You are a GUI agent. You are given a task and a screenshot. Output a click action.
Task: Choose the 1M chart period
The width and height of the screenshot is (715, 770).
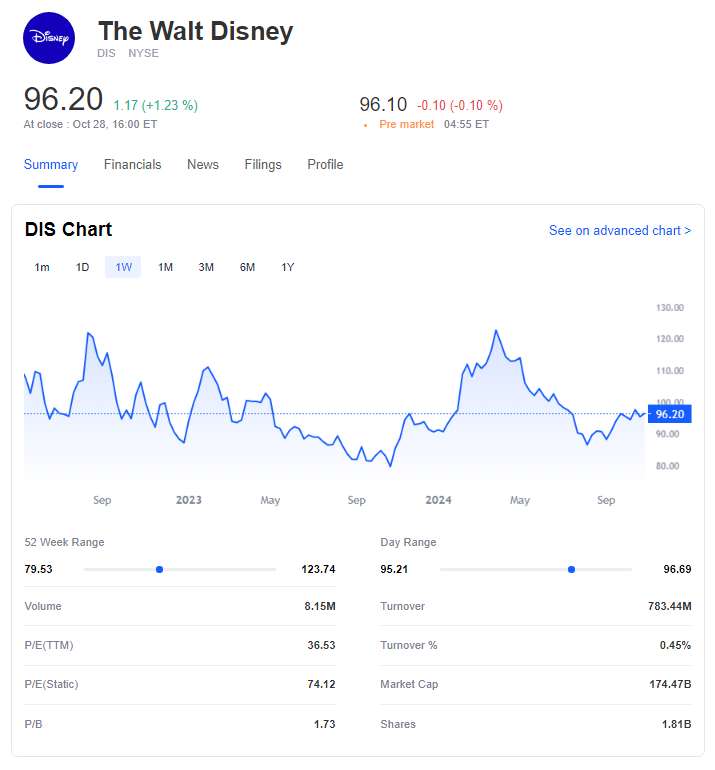point(166,267)
